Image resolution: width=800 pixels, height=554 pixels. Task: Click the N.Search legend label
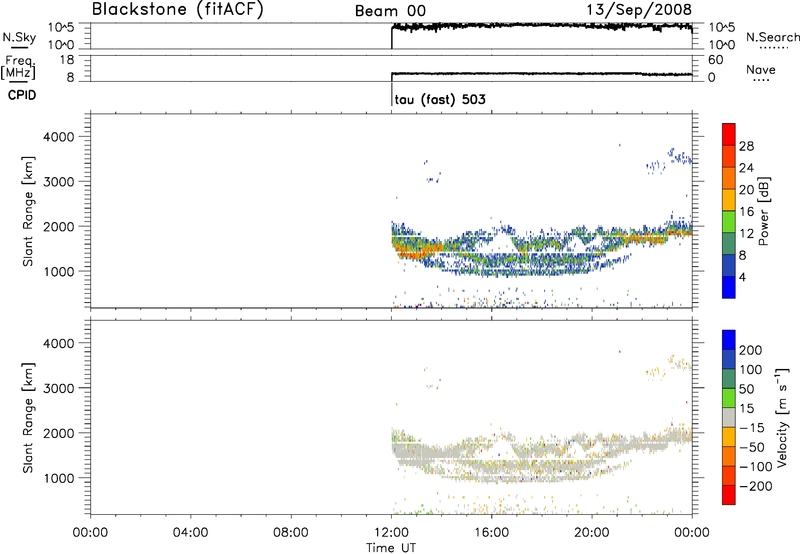pyautogui.click(x=773, y=37)
